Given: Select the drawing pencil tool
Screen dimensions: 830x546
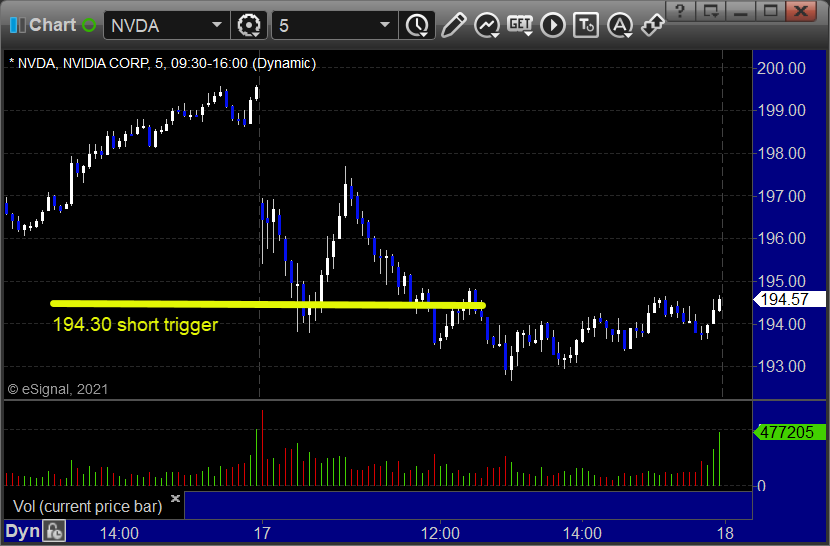Looking at the screenshot, I should [x=454, y=25].
